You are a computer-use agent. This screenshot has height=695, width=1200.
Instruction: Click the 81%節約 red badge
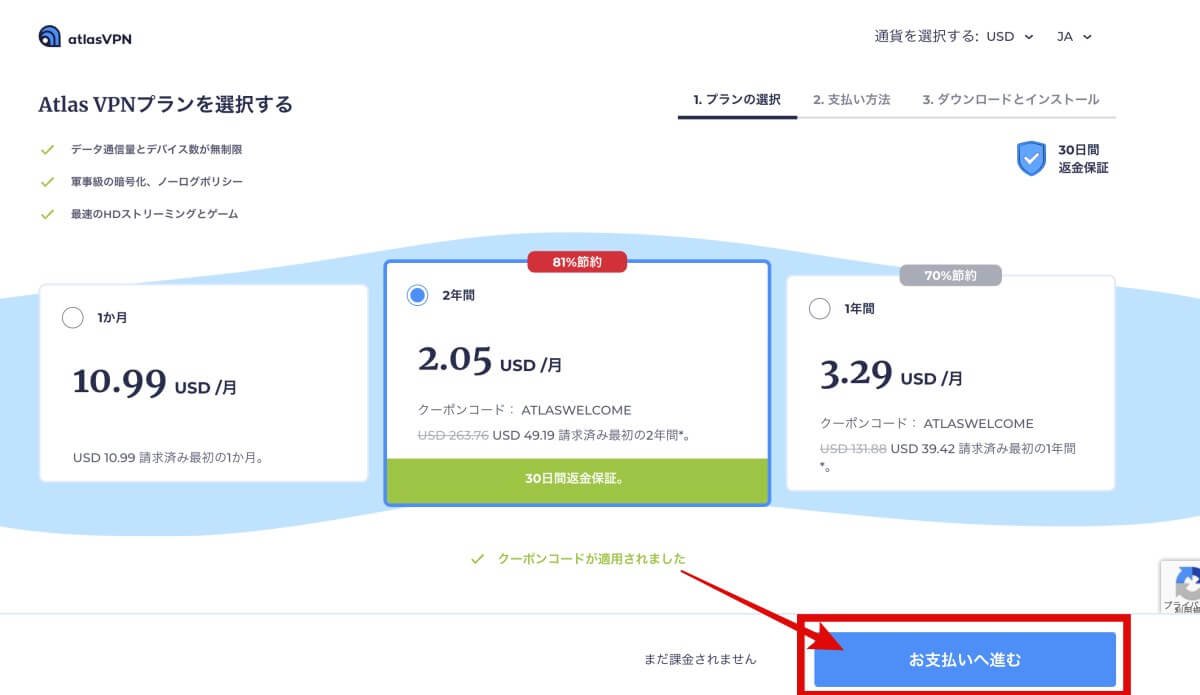pyautogui.click(x=577, y=262)
